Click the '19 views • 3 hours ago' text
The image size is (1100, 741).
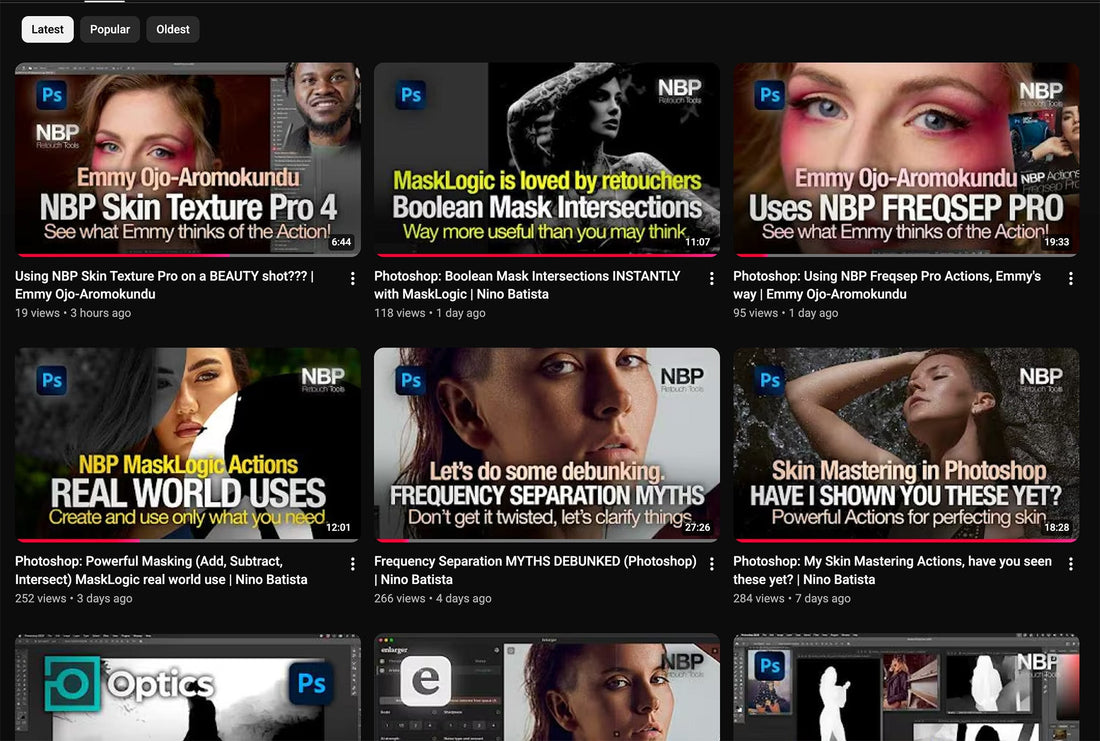[73, 313]
